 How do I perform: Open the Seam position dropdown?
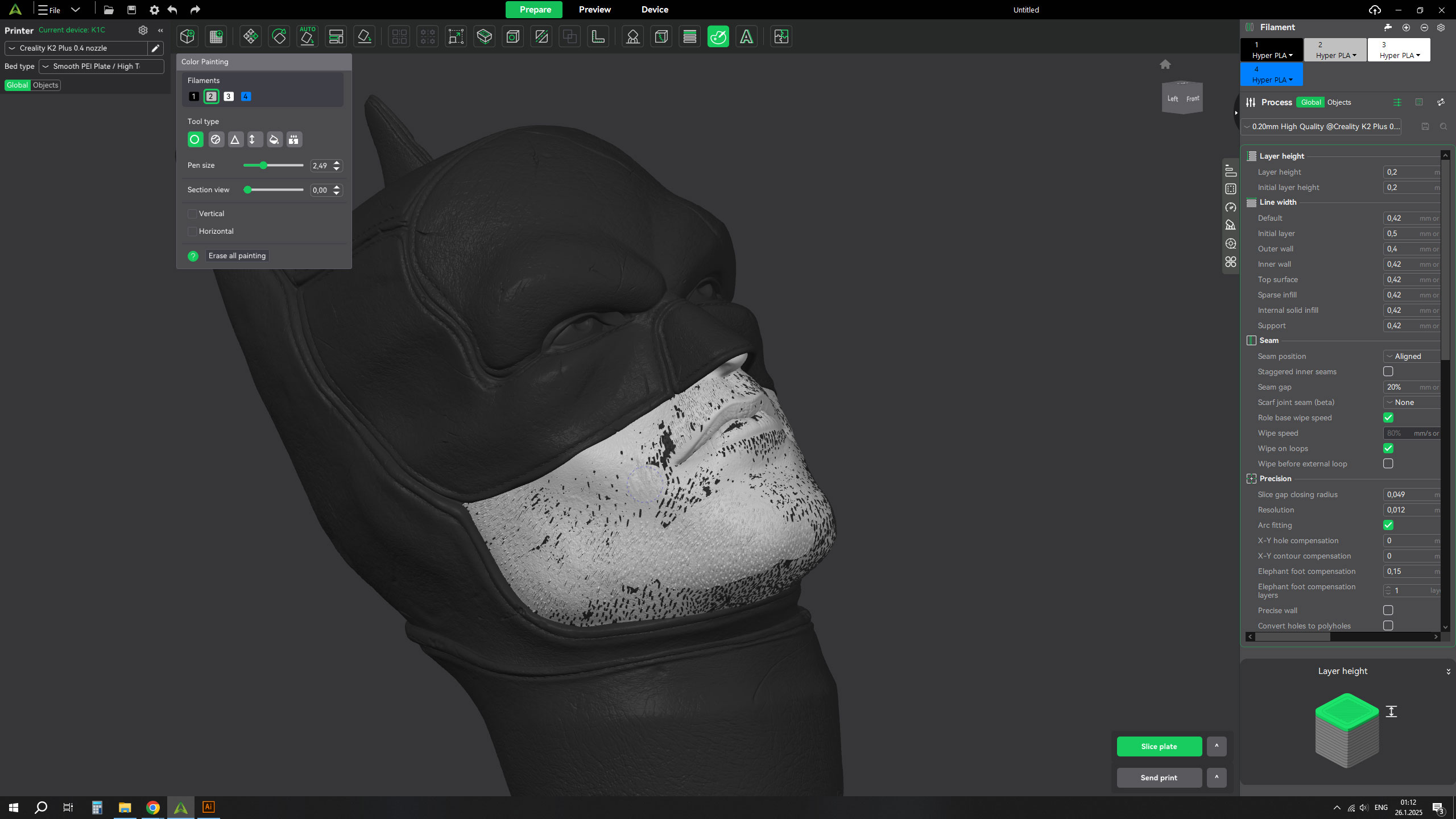pos(1413,356)
